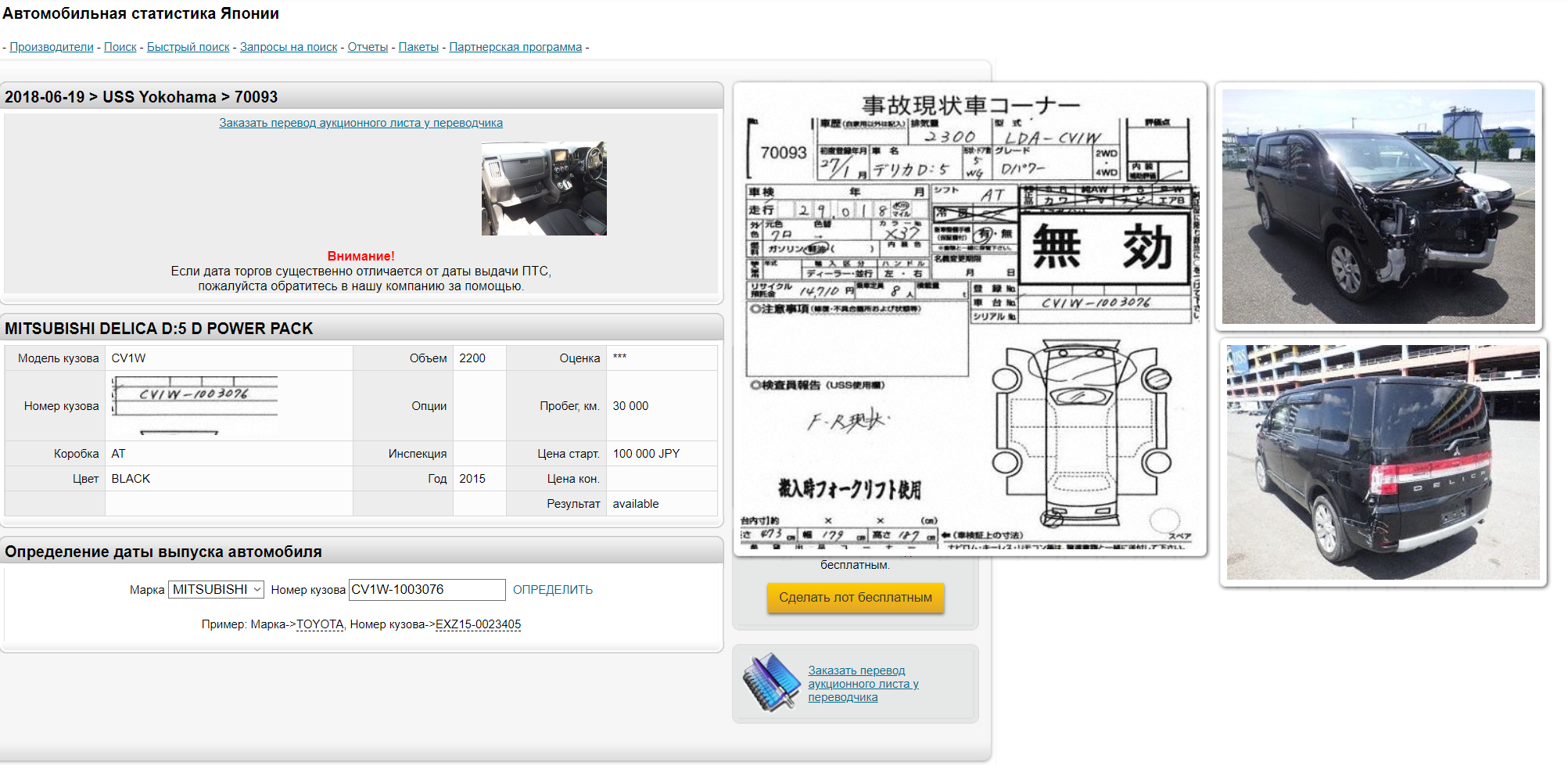Viewport: 1568px width, 773px height.
Task: Click the ОПРЕДЕЛИТЬ link
Action: click(x=553, y=590)
